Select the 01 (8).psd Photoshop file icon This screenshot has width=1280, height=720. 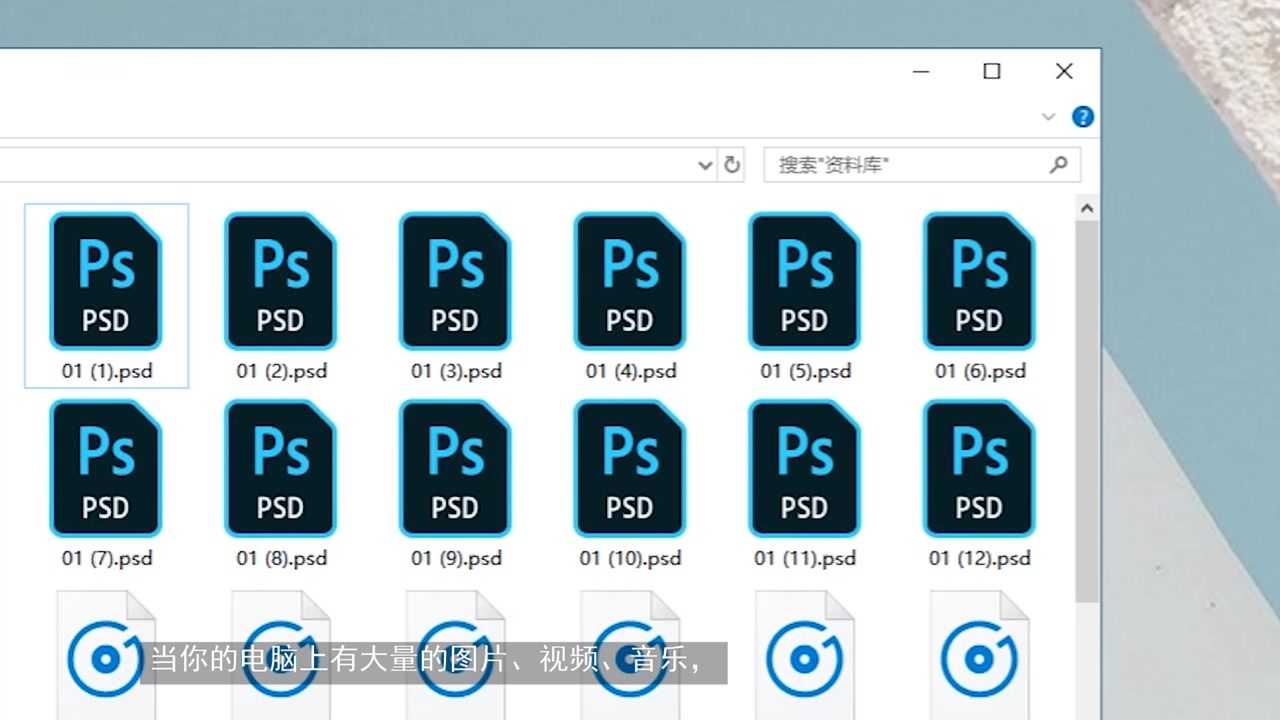[281, 468]
